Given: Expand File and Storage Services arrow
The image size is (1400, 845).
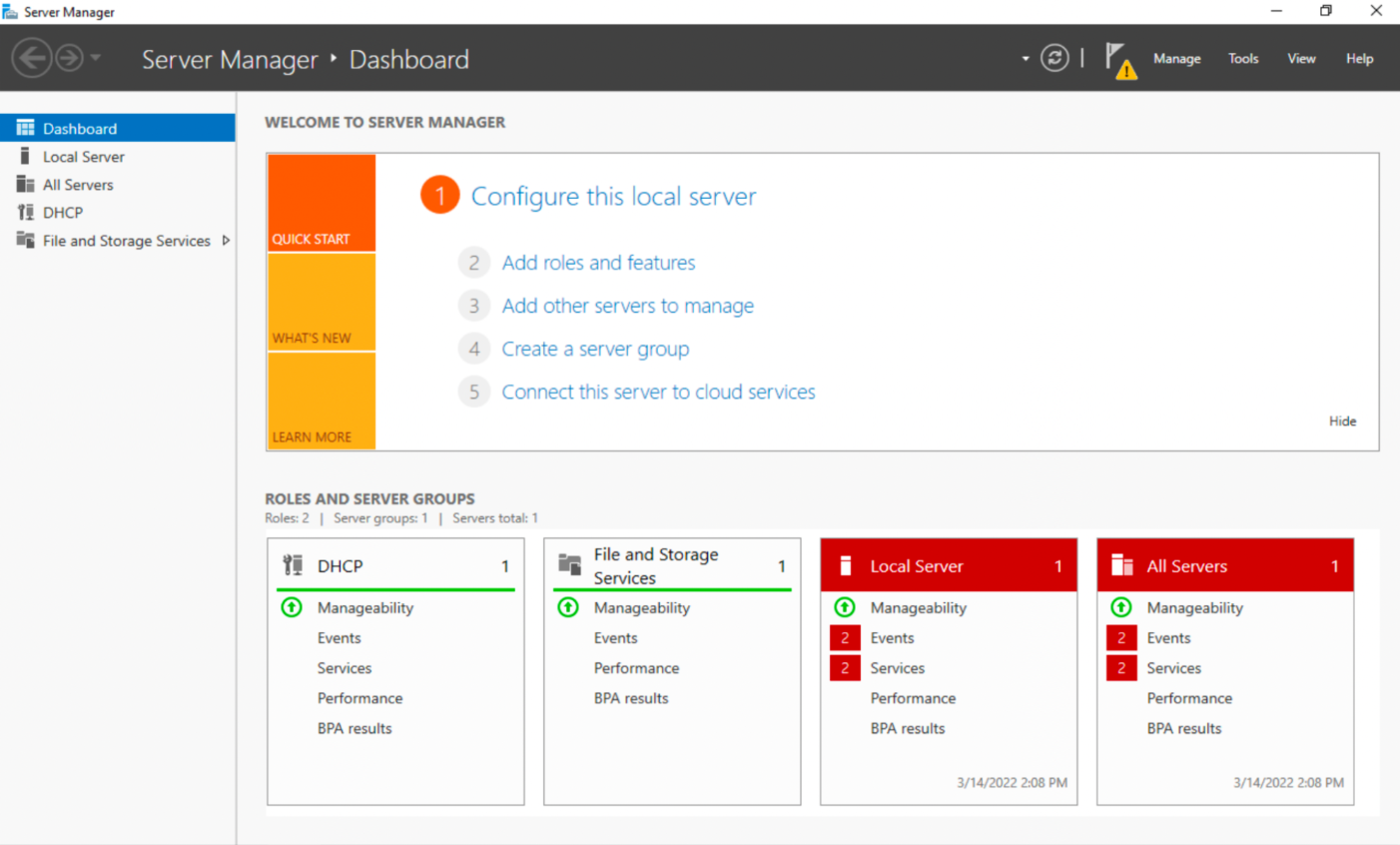Looking at the screenshot, I should (226, 241).
